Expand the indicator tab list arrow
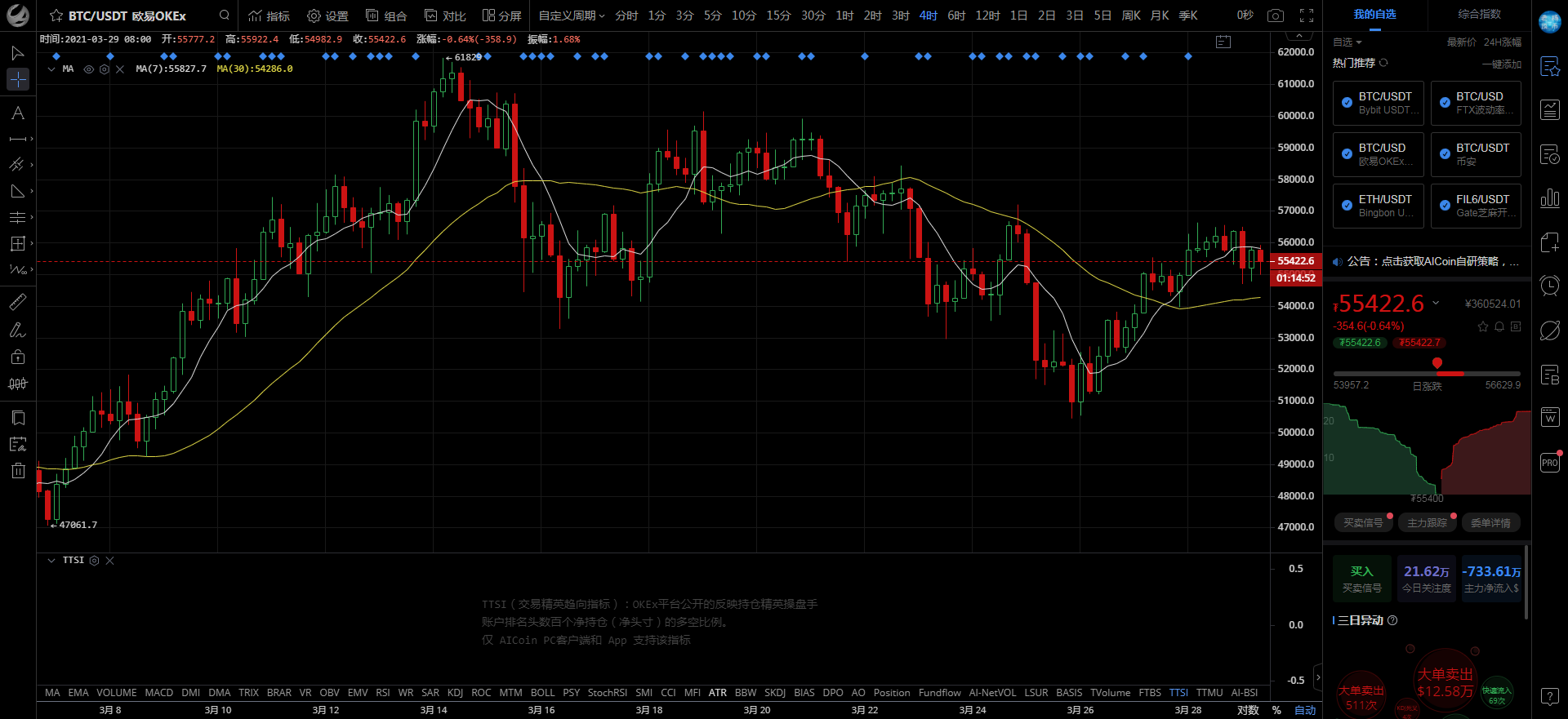This screenshot has height=719, width=1568. [1317, 677]
